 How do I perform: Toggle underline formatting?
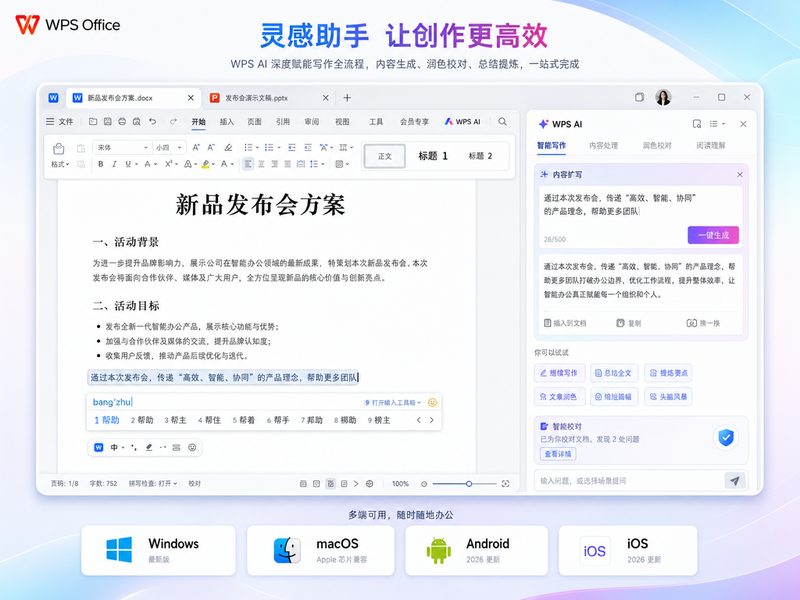coord(128,164)
